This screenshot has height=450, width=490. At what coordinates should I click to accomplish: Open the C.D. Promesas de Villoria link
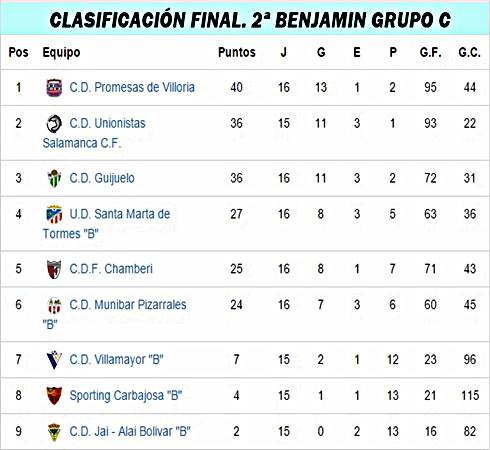click(x=132, y=87)
